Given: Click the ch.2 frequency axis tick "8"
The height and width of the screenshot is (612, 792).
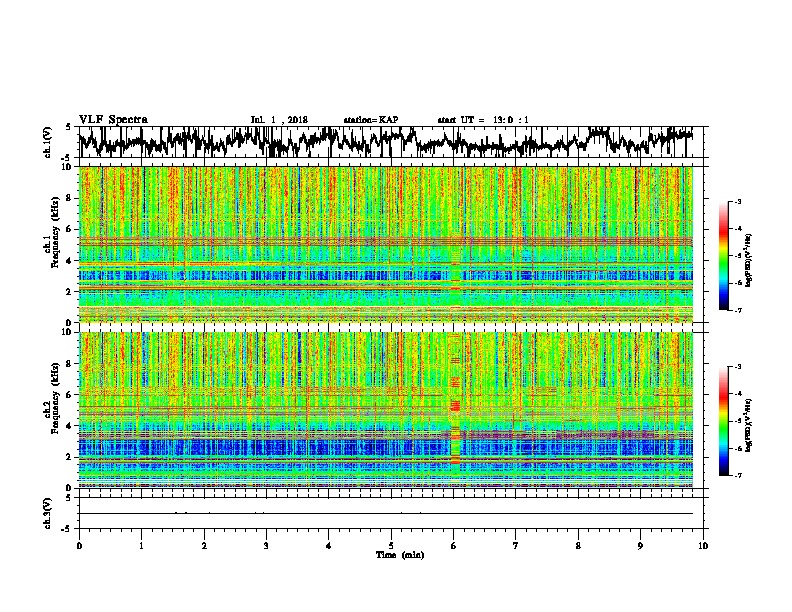Looking at the screenshot, I should click(70, 364).
